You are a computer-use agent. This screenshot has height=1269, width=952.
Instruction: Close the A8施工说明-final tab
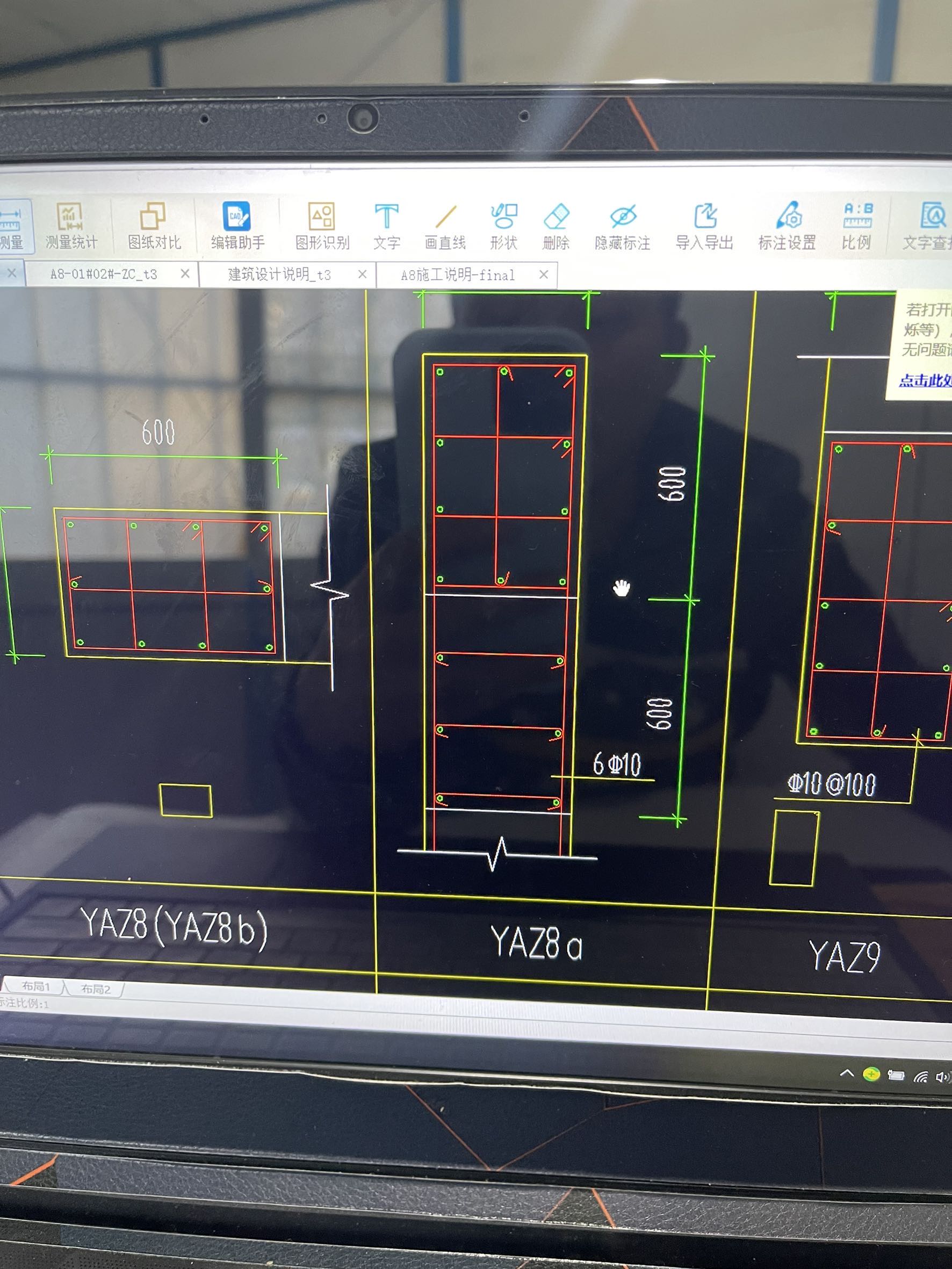pos(544,275)
